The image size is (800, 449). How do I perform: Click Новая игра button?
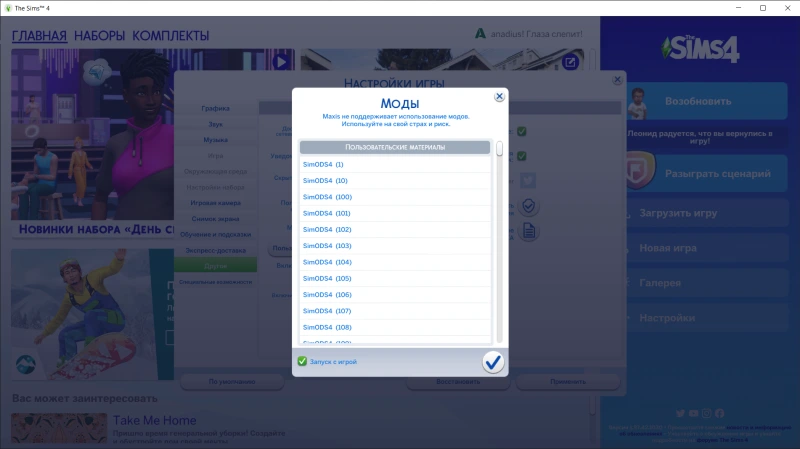coord(707,248)
